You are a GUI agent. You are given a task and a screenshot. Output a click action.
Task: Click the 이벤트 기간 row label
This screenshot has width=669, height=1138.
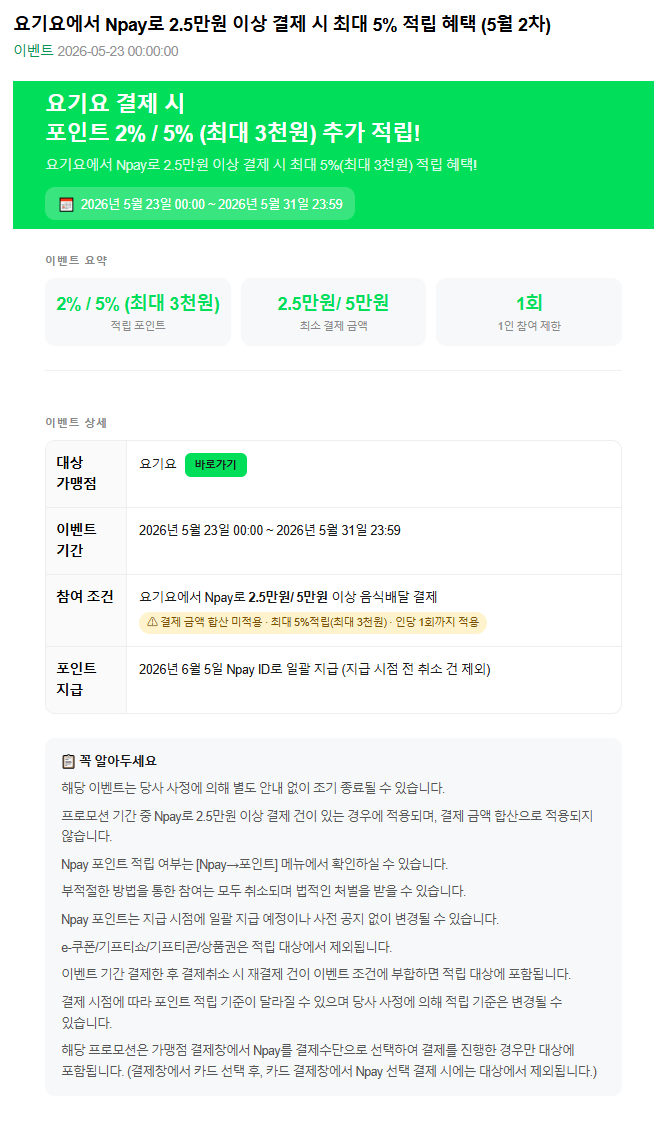click(76, 540)
